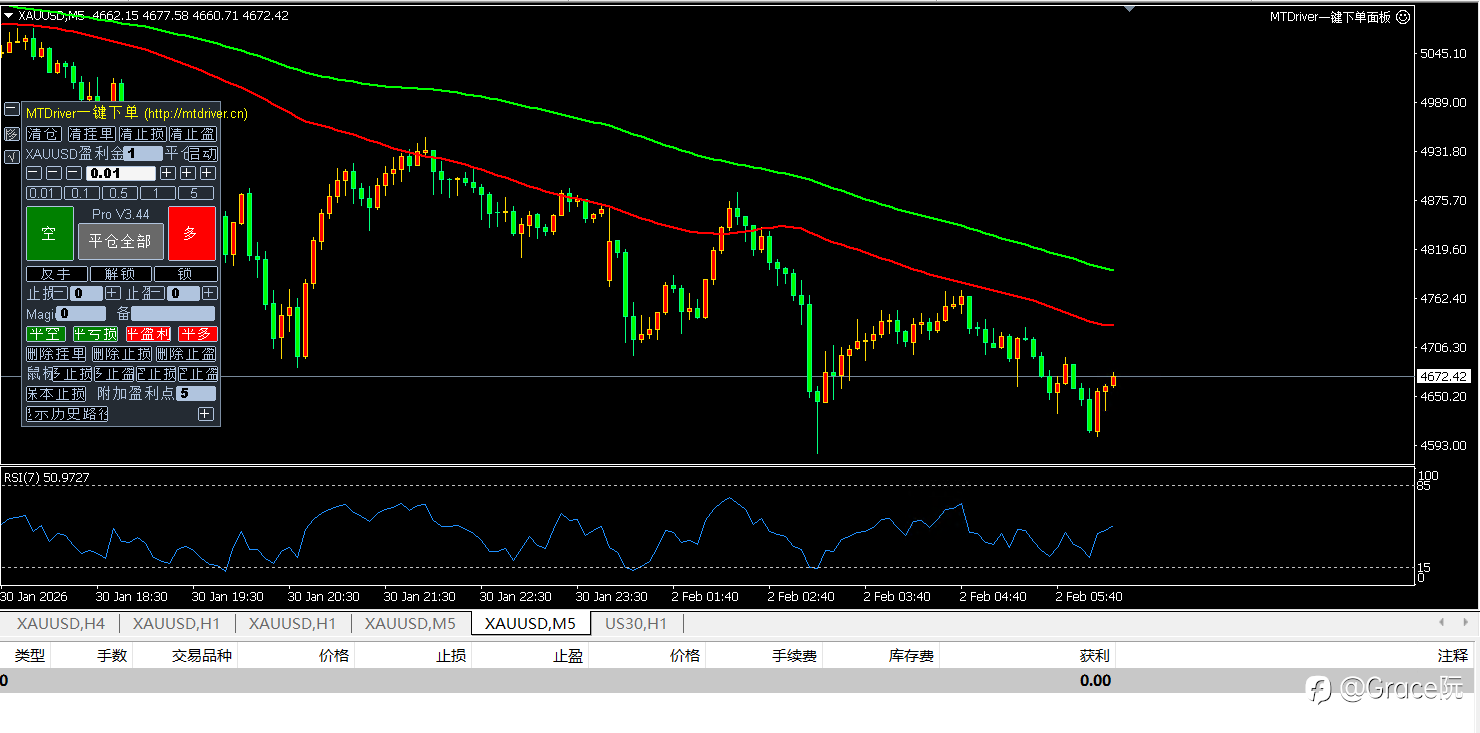Click the 4672.42 current price label
This screenshot has width=1480, height=733.
point(1443,377)
